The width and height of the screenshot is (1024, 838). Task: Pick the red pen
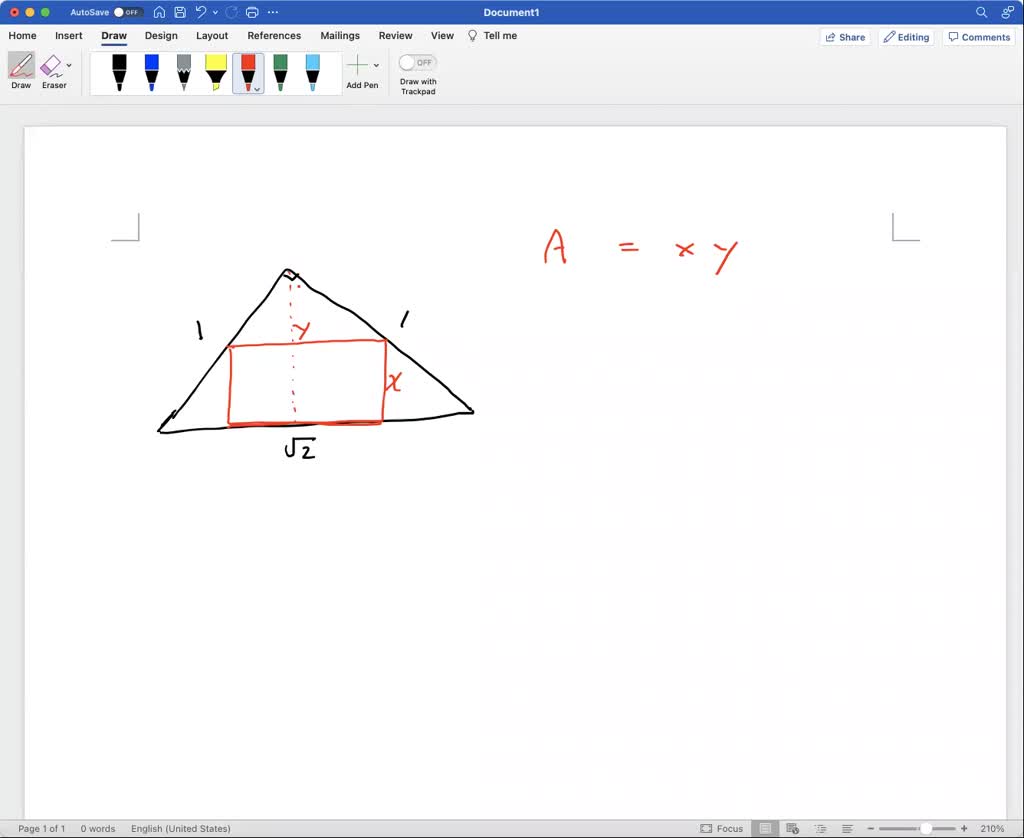point(248,71)
